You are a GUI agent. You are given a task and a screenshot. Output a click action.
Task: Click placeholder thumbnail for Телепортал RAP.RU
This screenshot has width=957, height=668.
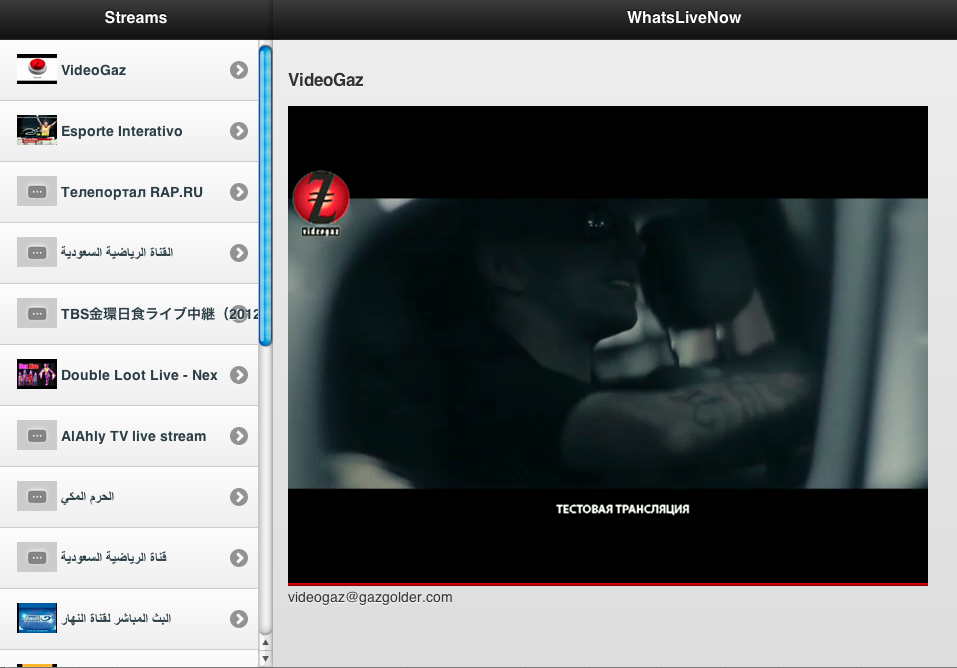pos(37,191)
